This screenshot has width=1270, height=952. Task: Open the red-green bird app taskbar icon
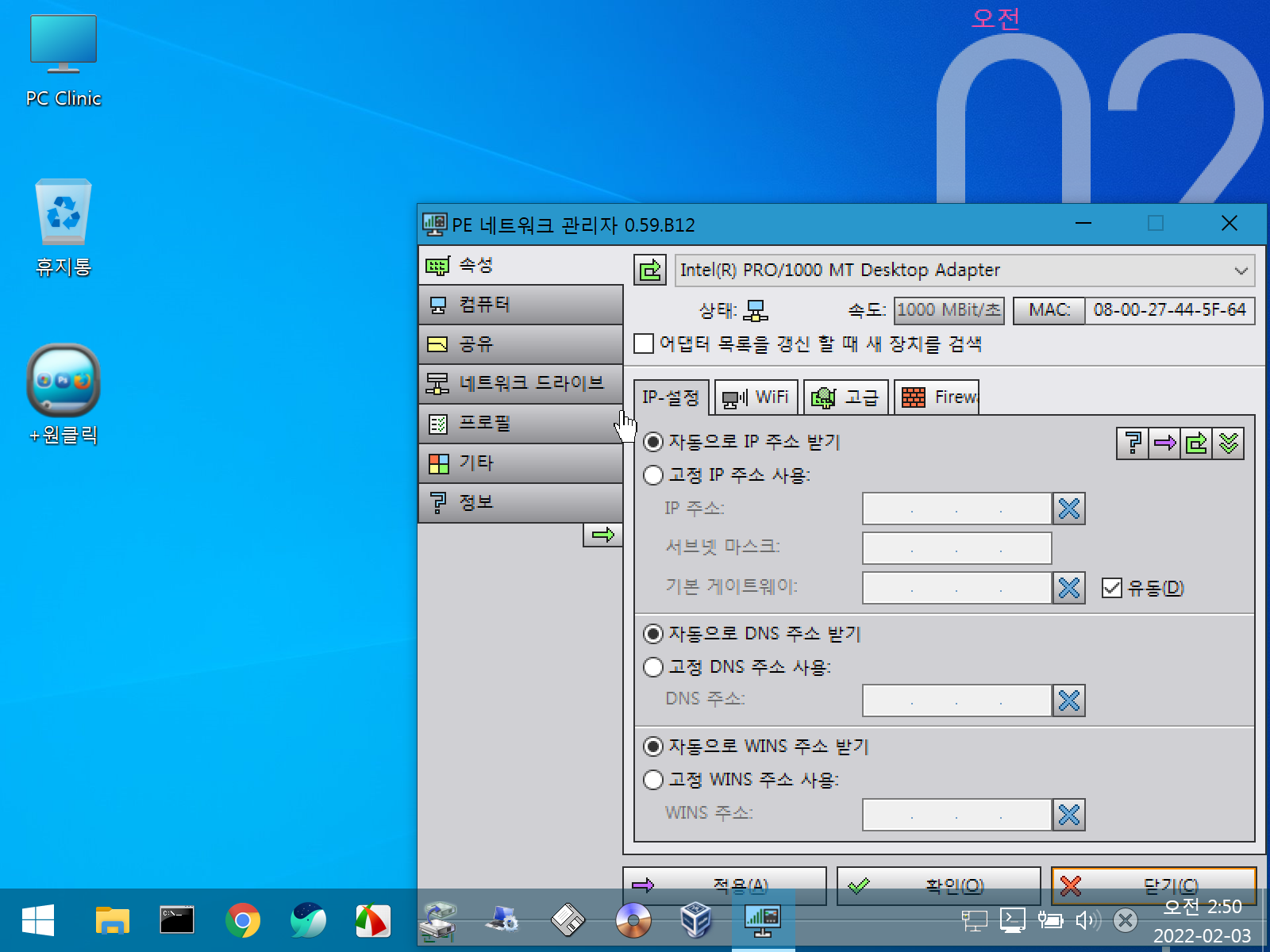pos(372,920)
